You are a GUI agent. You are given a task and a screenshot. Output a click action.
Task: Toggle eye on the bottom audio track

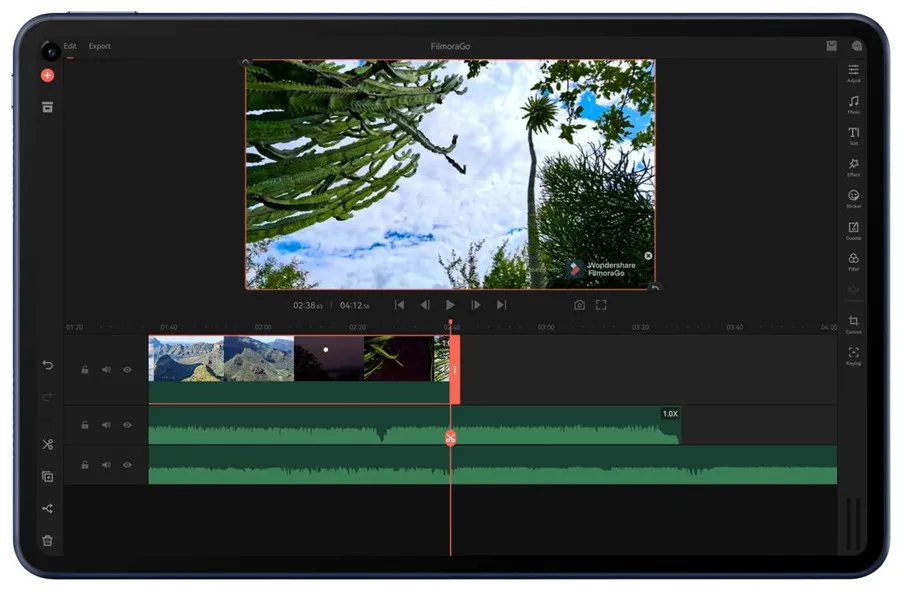(x=127, y=465)
